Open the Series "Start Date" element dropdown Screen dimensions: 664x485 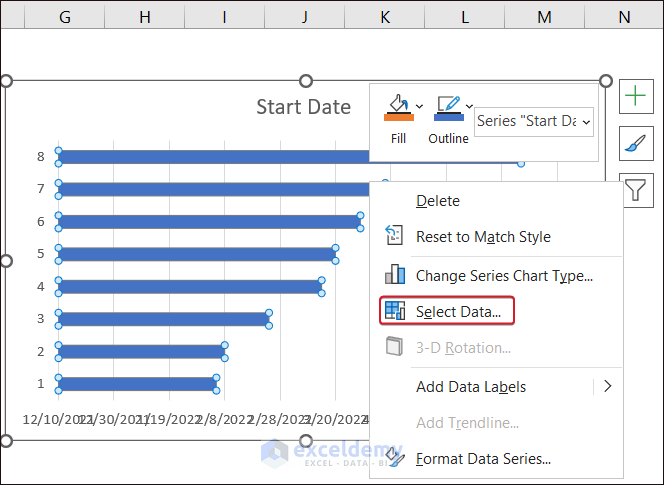(534, 121)
